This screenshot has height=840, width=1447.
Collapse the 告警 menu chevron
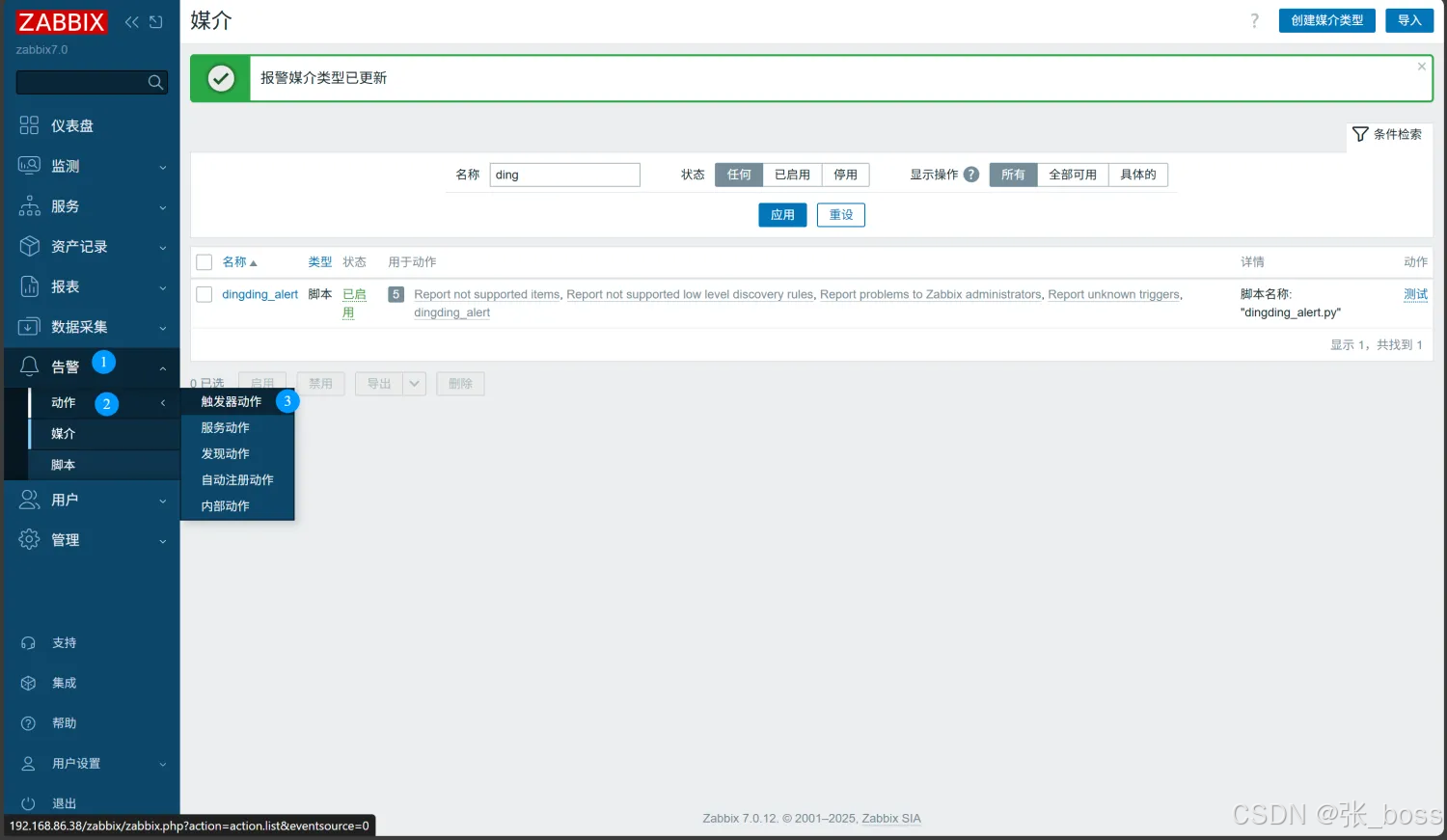point(162,367)
